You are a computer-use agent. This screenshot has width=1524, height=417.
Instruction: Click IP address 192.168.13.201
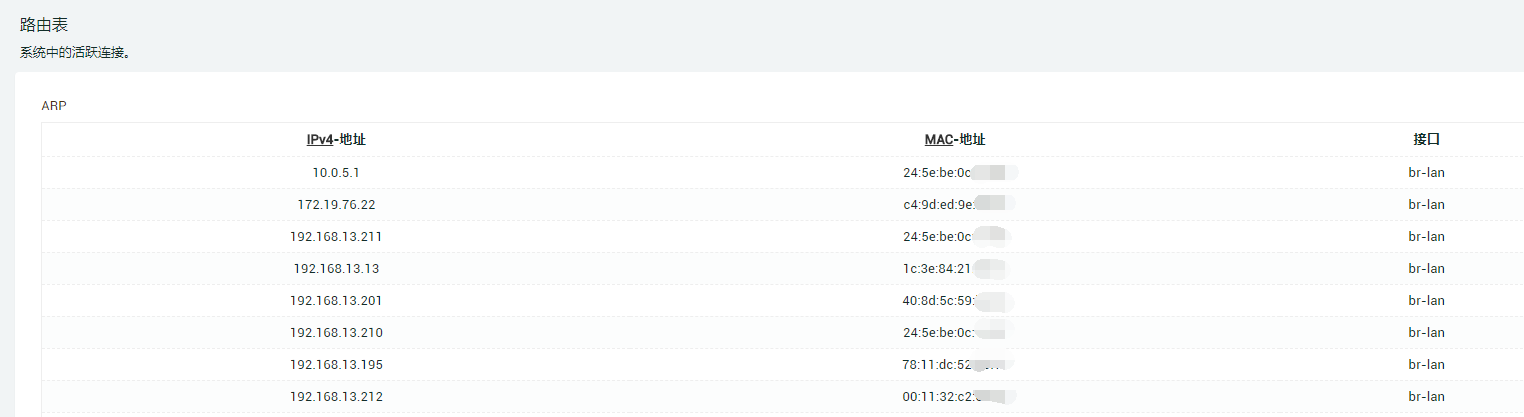click(x=336, y=300)
